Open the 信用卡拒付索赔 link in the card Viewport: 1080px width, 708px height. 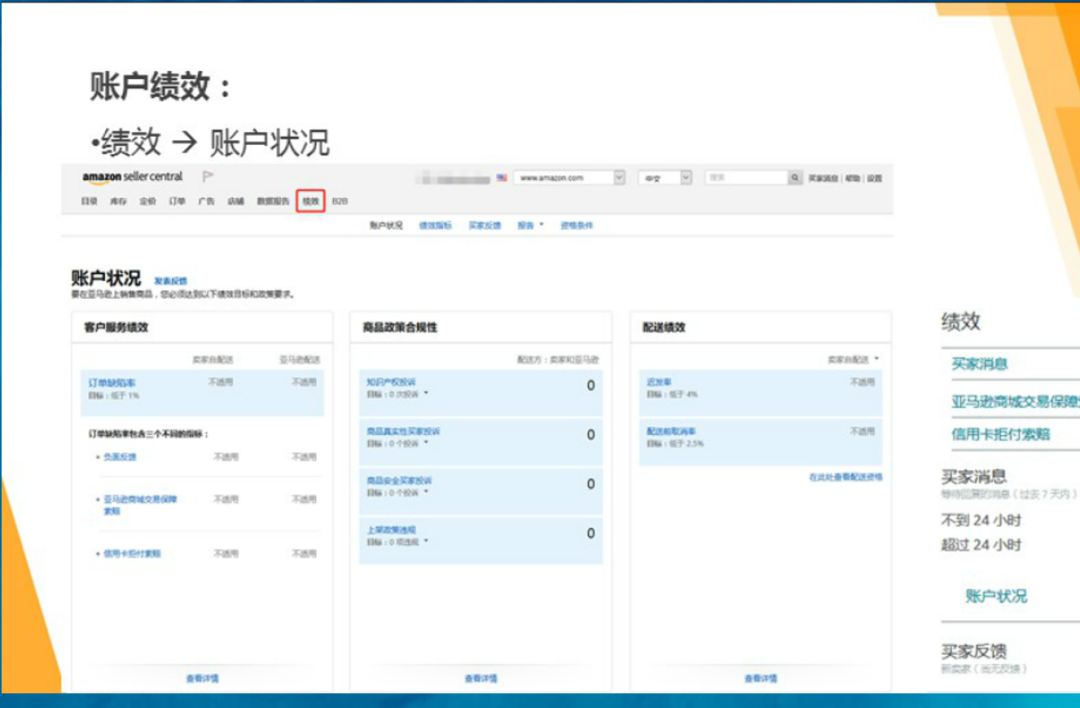[132, 554]
